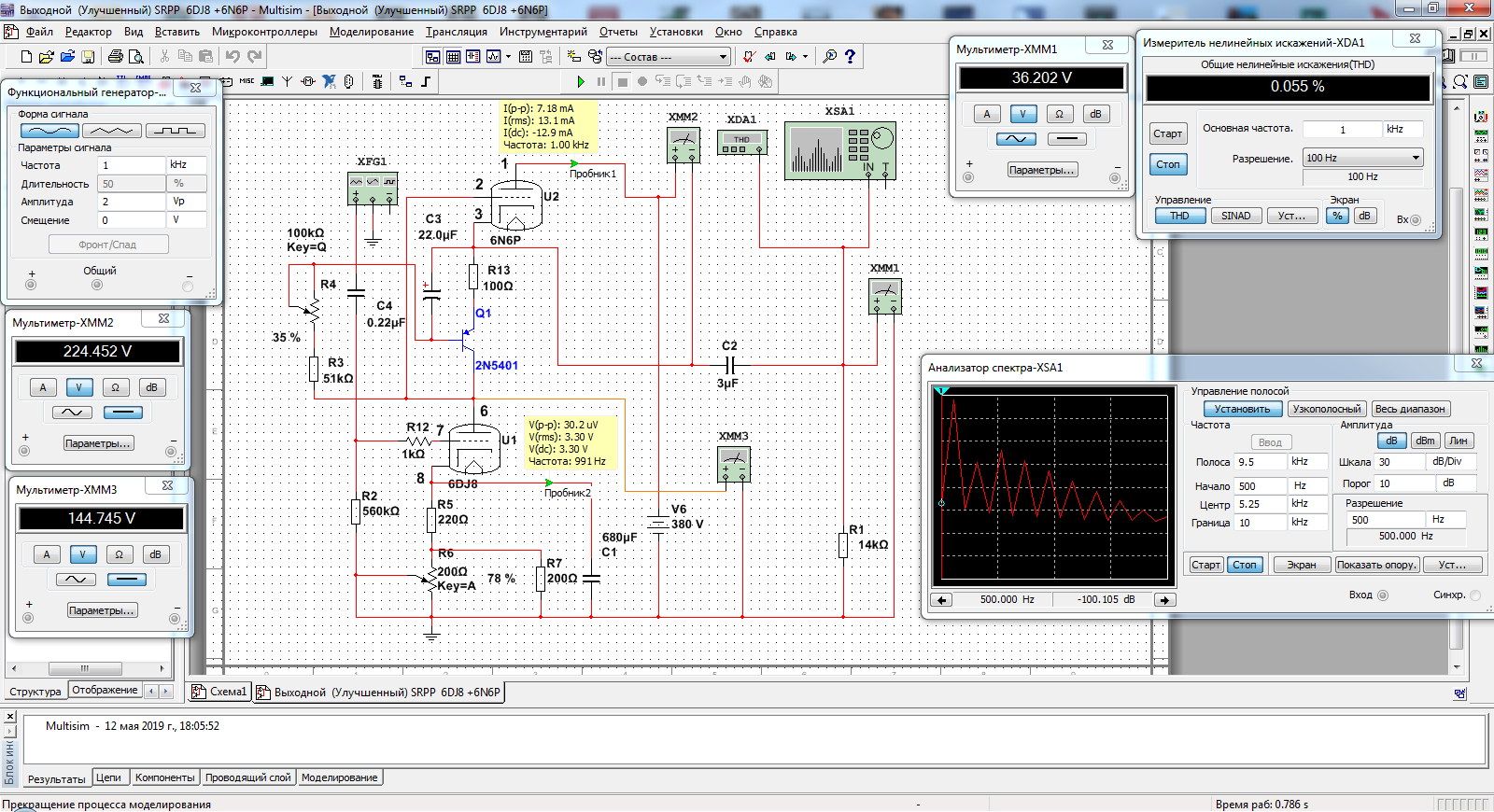Choose sine waveform in function generator

click(49, 131)
